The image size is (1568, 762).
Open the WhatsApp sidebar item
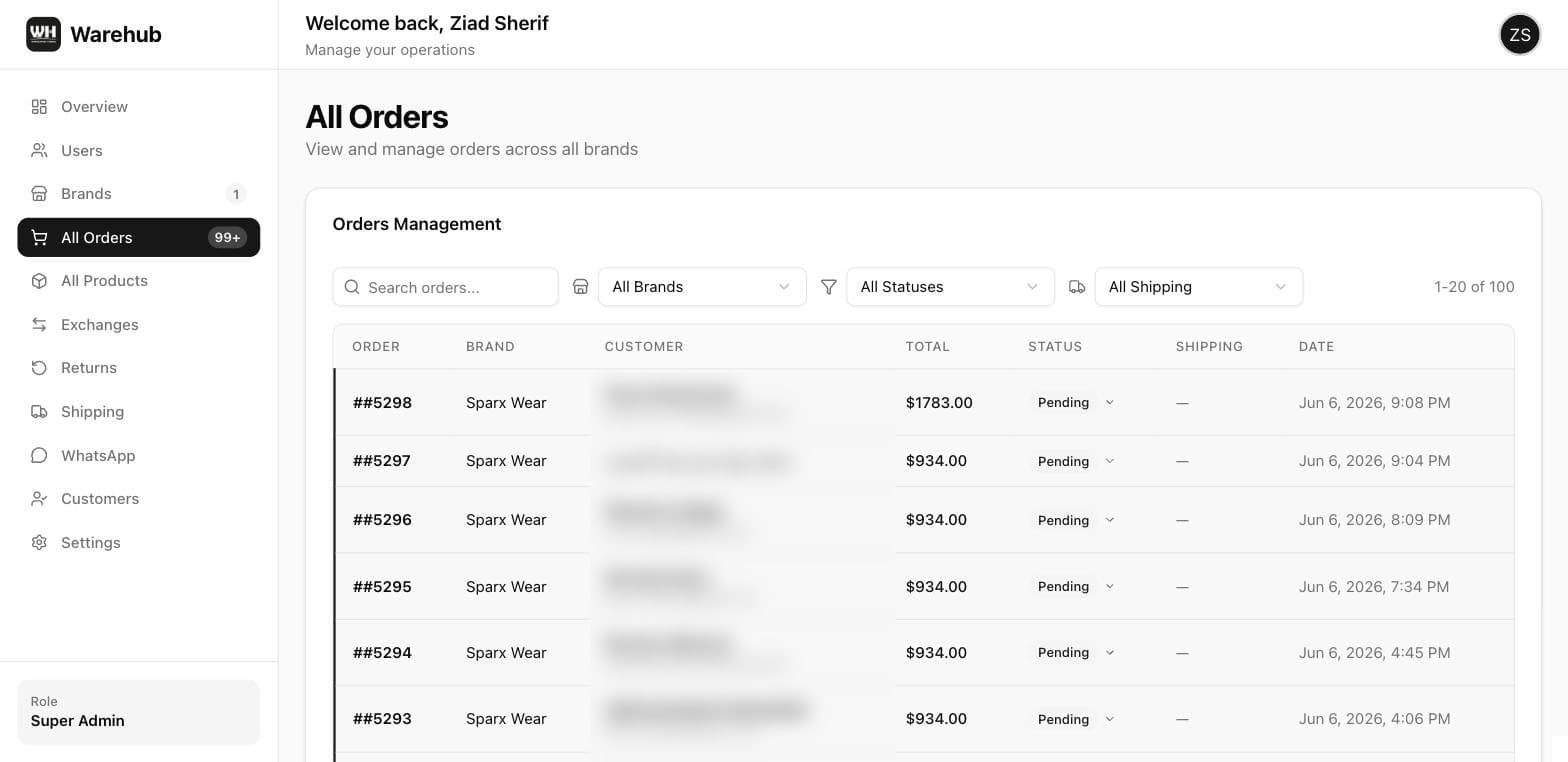(138, 455)
